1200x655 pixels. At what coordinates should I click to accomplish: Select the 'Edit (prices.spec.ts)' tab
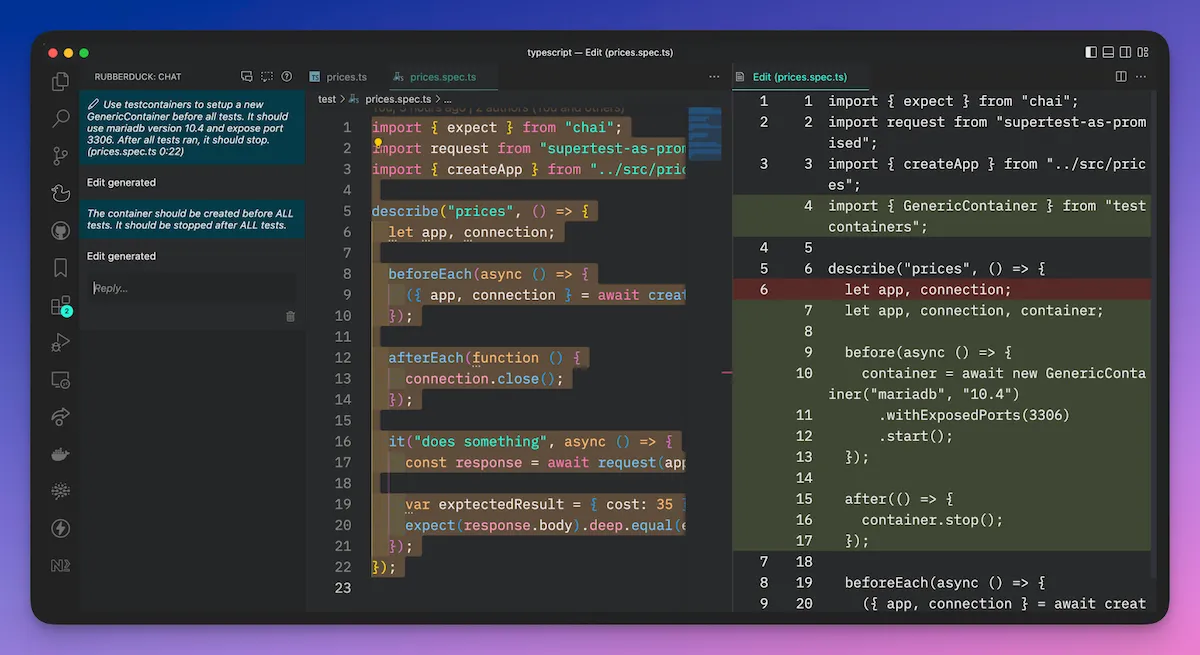tap(798, 77)
